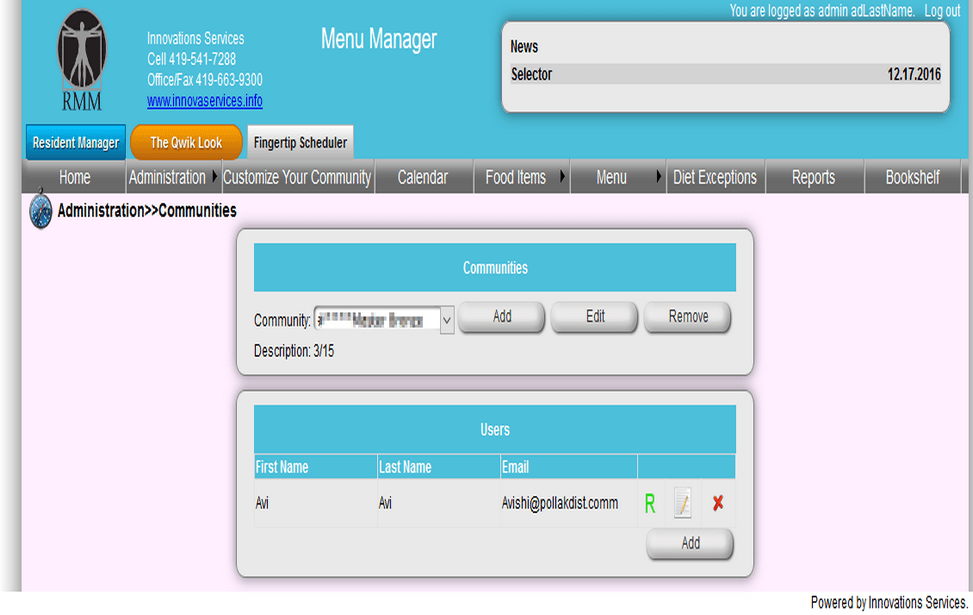Viewport: 973px width, 615px height.
Task: Click Remove in the Communities panel
Action: [x=687, y=317]
